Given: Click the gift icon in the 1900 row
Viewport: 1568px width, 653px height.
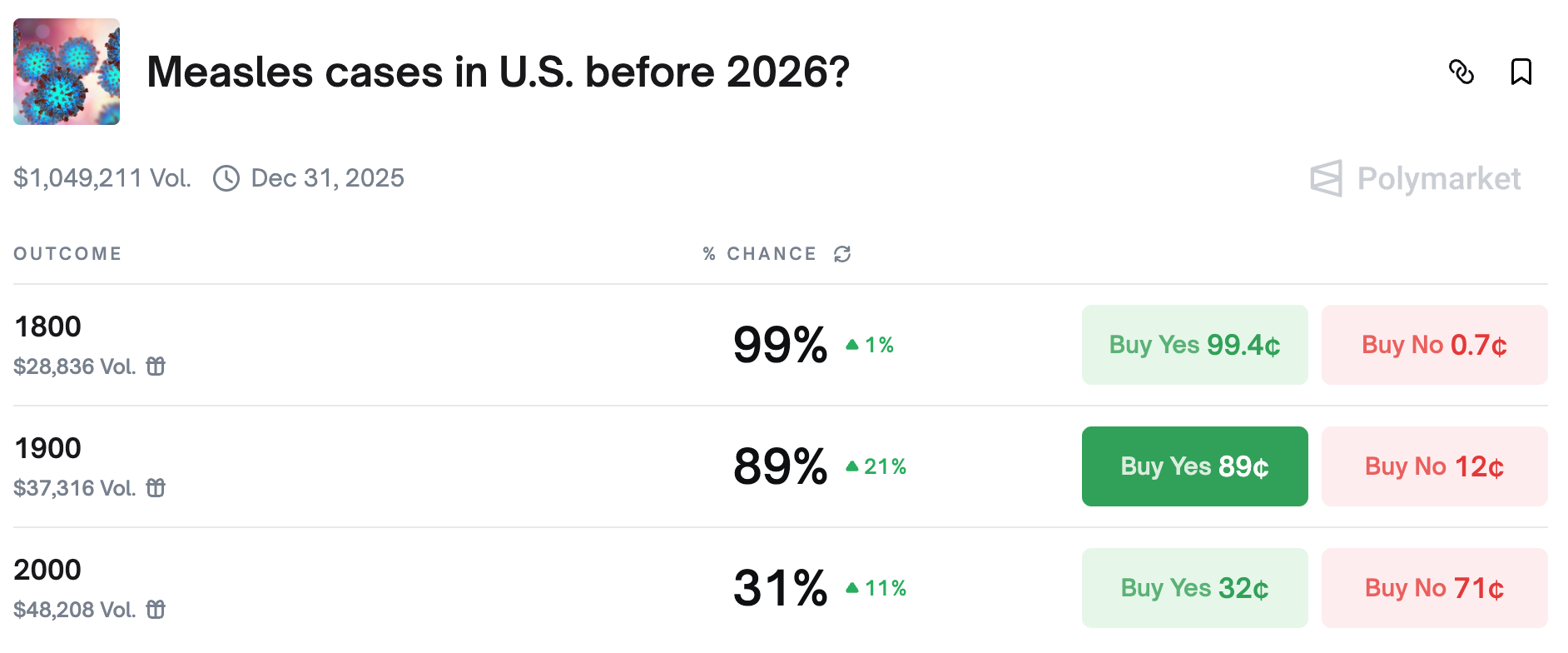Looking at the screenshot, I should (x=156, y=488).
